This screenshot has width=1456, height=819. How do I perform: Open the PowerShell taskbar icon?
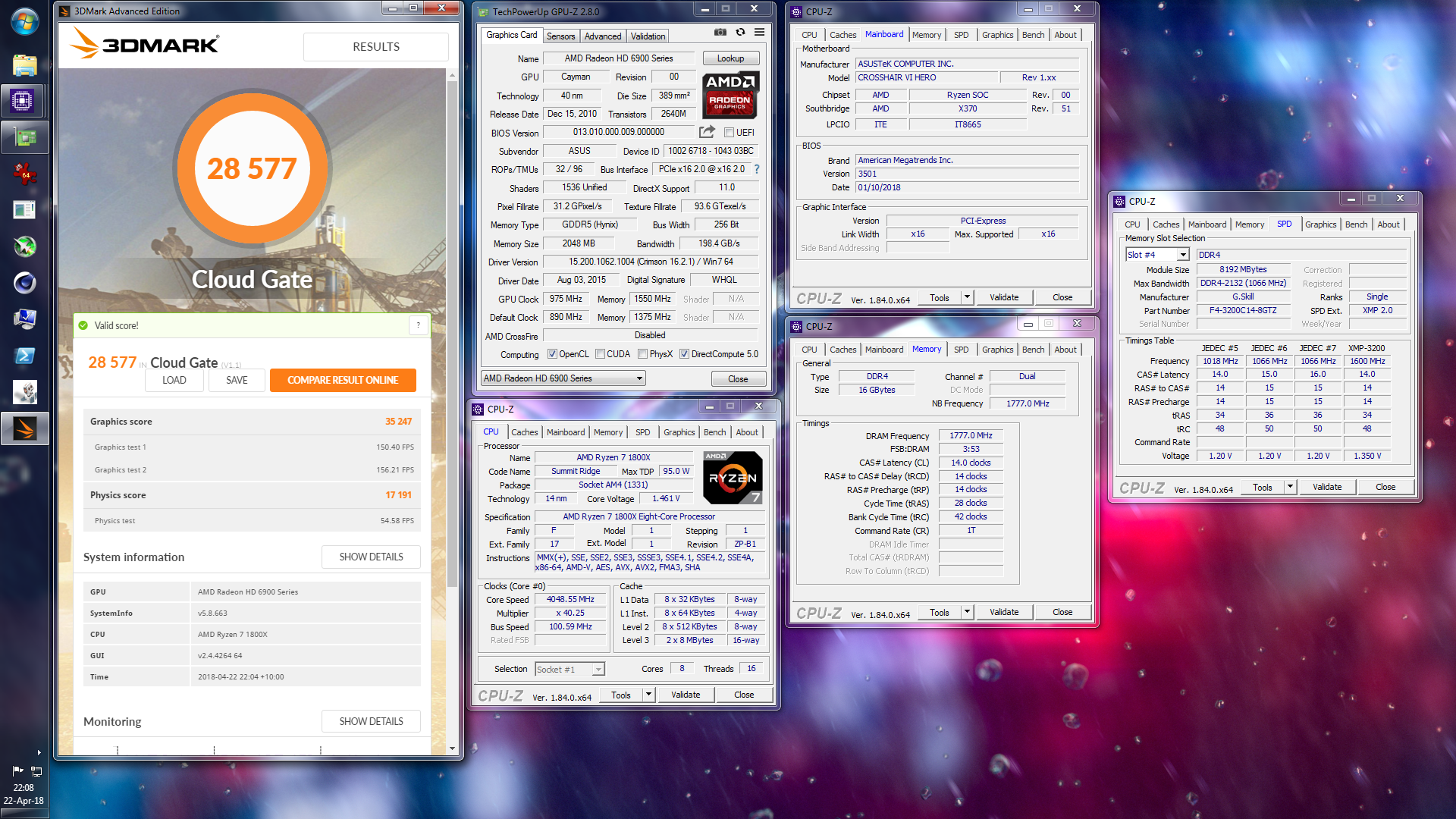click(24, 356)
